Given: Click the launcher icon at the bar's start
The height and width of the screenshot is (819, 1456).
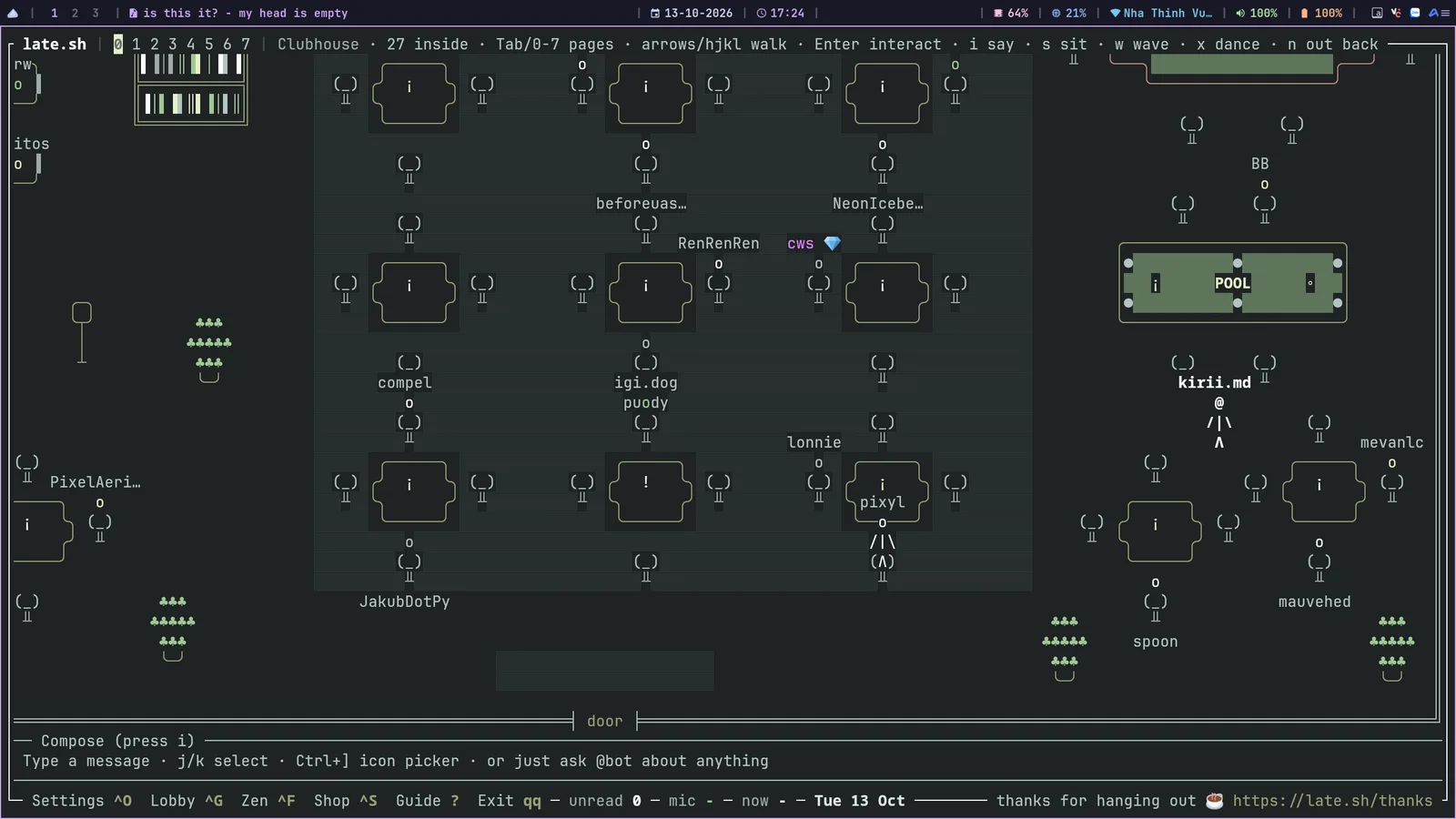Looking at the screenshot, I should click(x=13, y=13).
